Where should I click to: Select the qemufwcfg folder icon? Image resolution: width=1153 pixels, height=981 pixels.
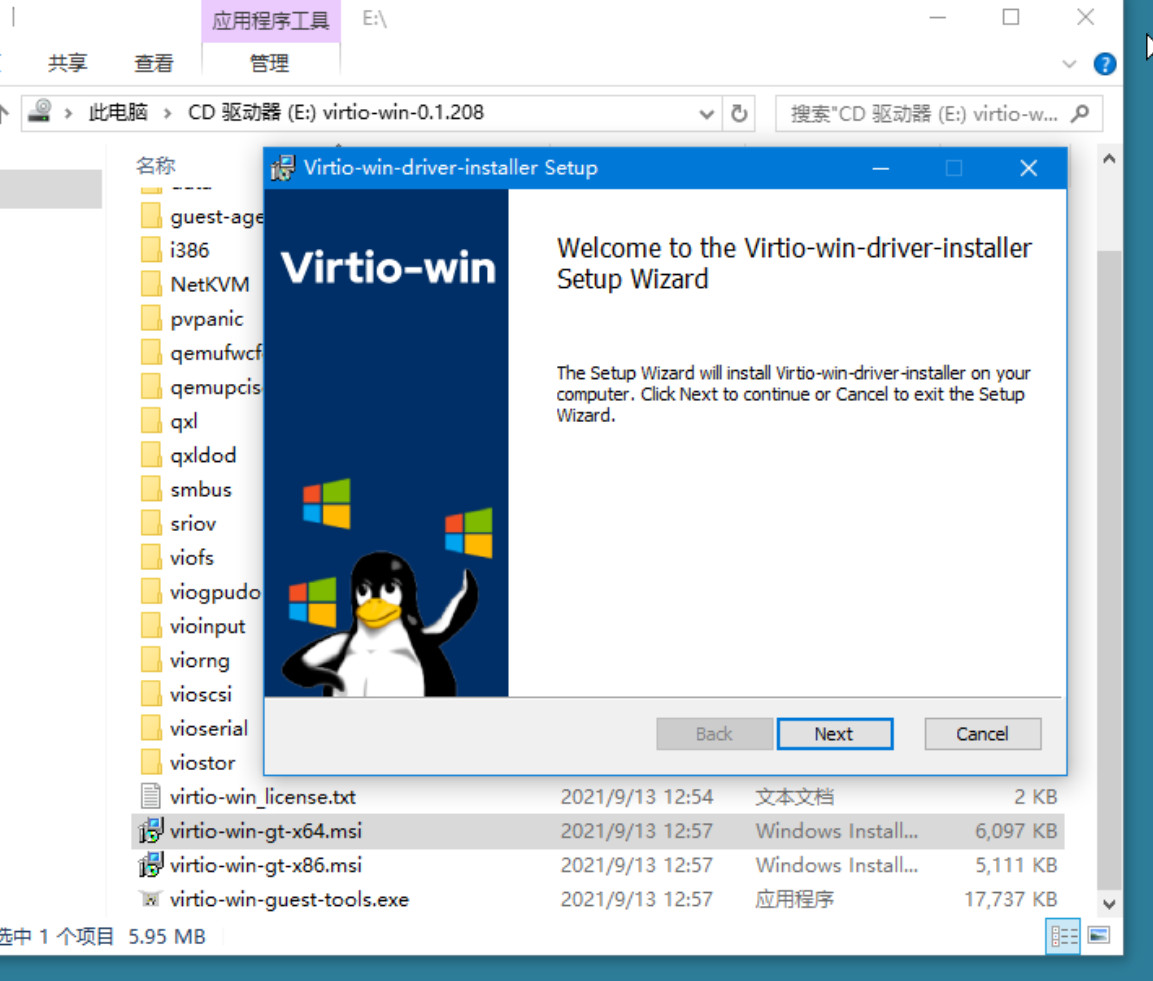151,352
